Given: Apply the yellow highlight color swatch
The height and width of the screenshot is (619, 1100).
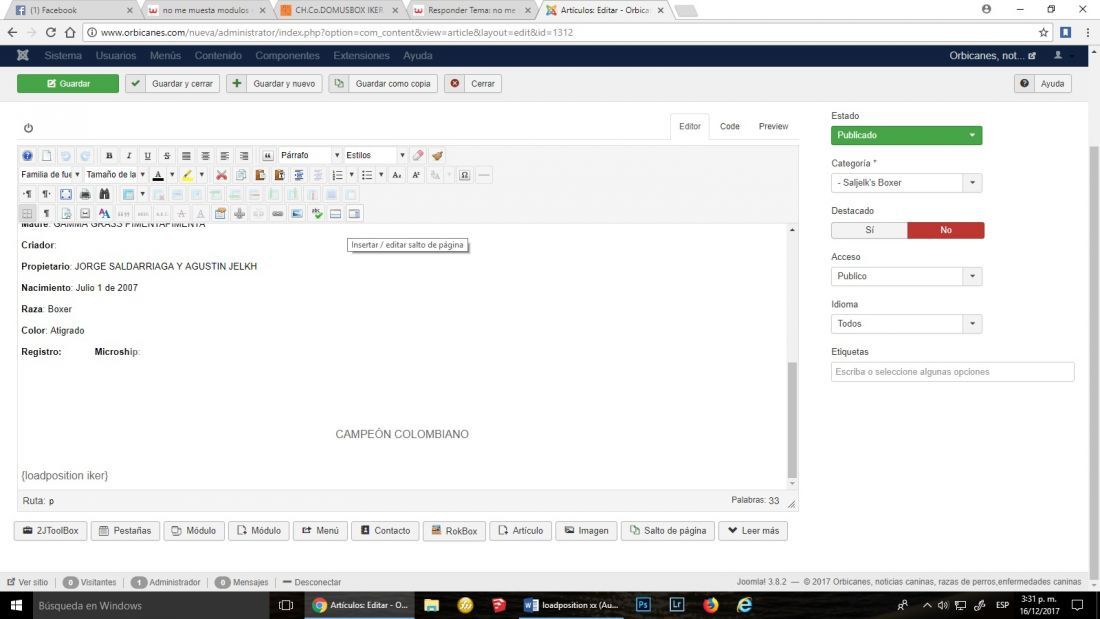Looking at the screenshot, I should click(x=187, y=175).
